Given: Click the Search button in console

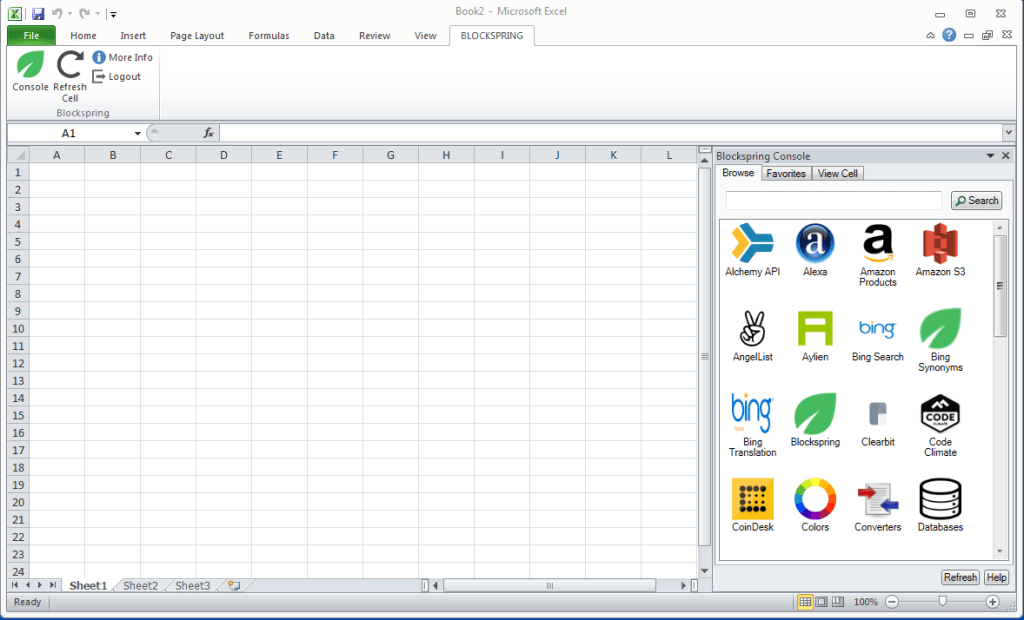Looking at the screenshot, I should (x=976, y=201).
